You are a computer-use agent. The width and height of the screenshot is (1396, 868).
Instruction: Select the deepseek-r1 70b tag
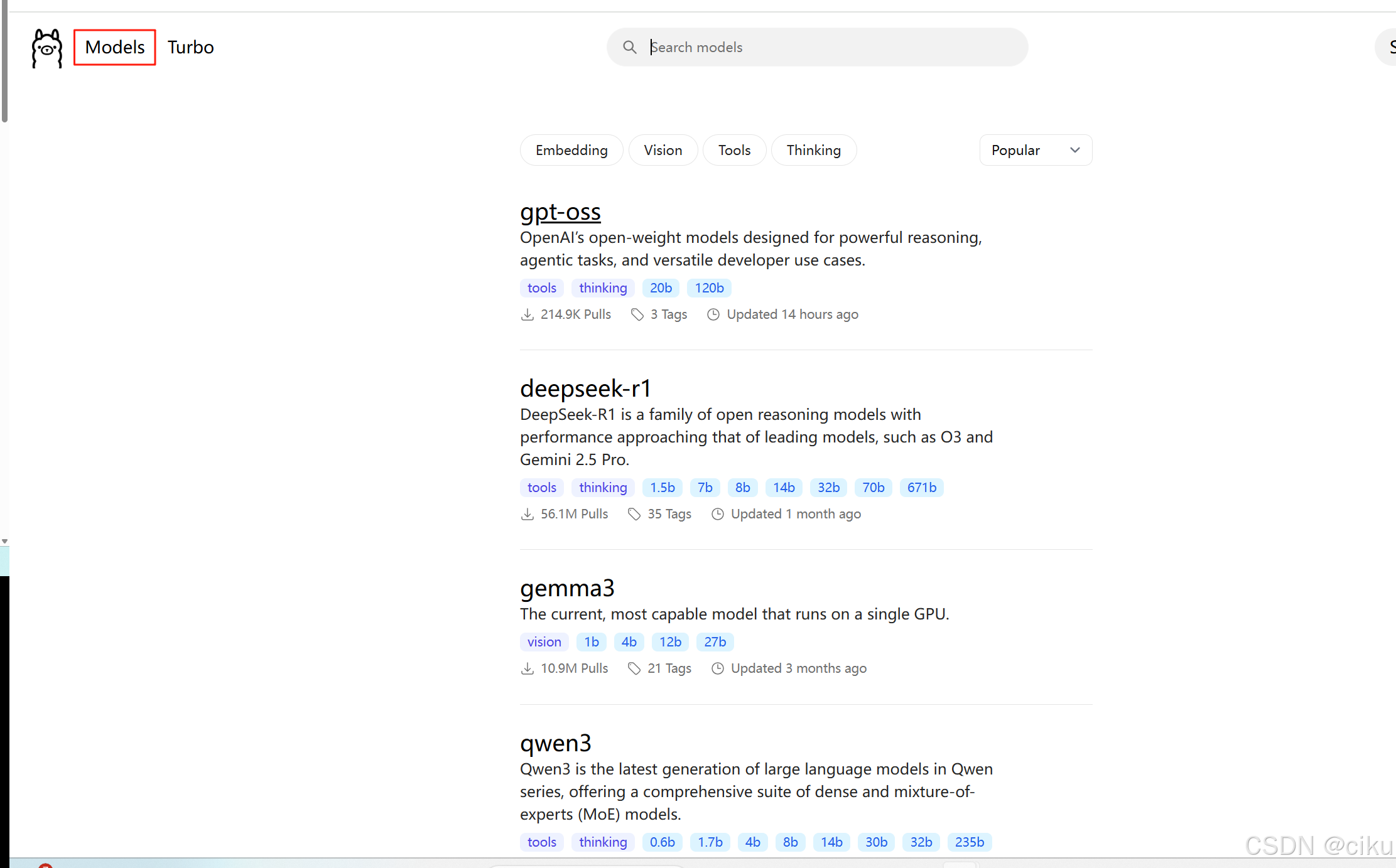tap(873, 488)
